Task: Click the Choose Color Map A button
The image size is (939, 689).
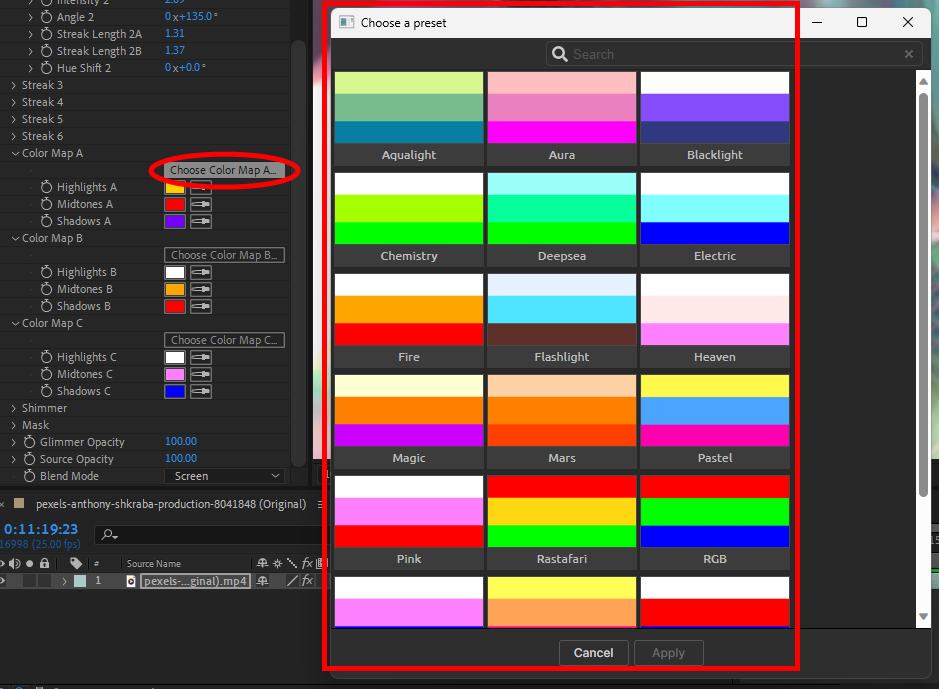Action: click(224, 171)
